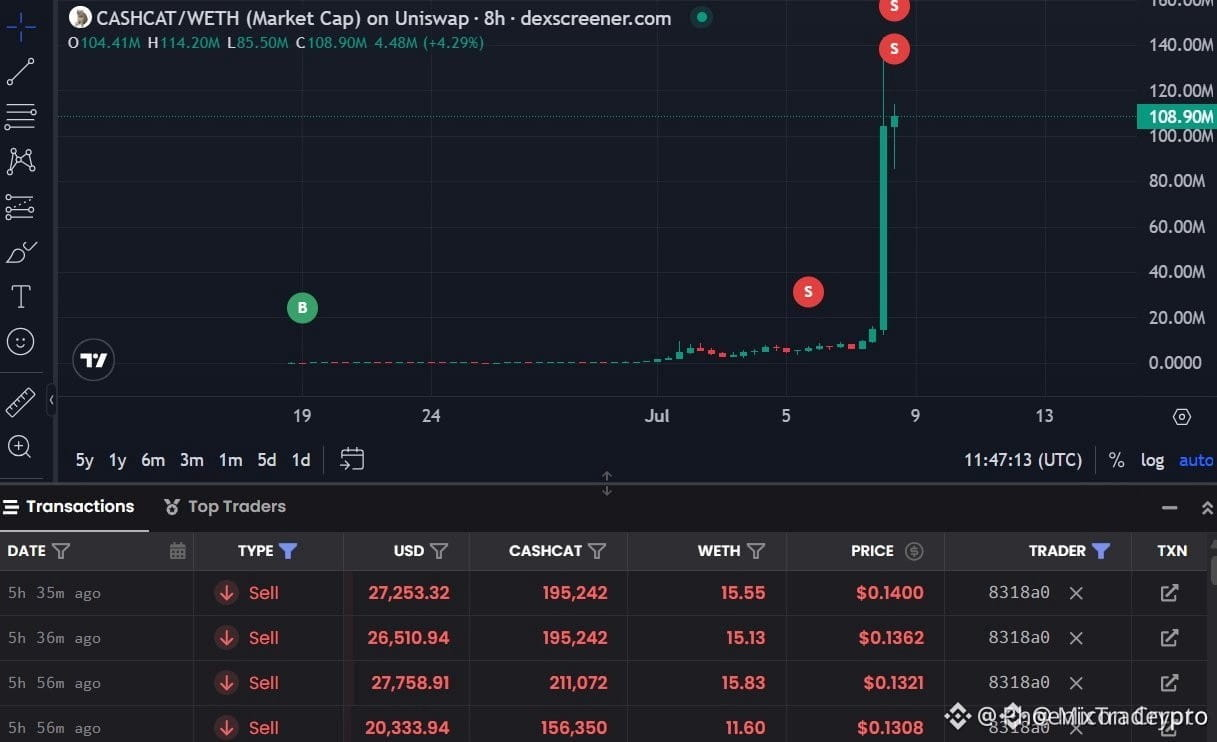Open the Fibonacci retracement tool

point(20,117)
